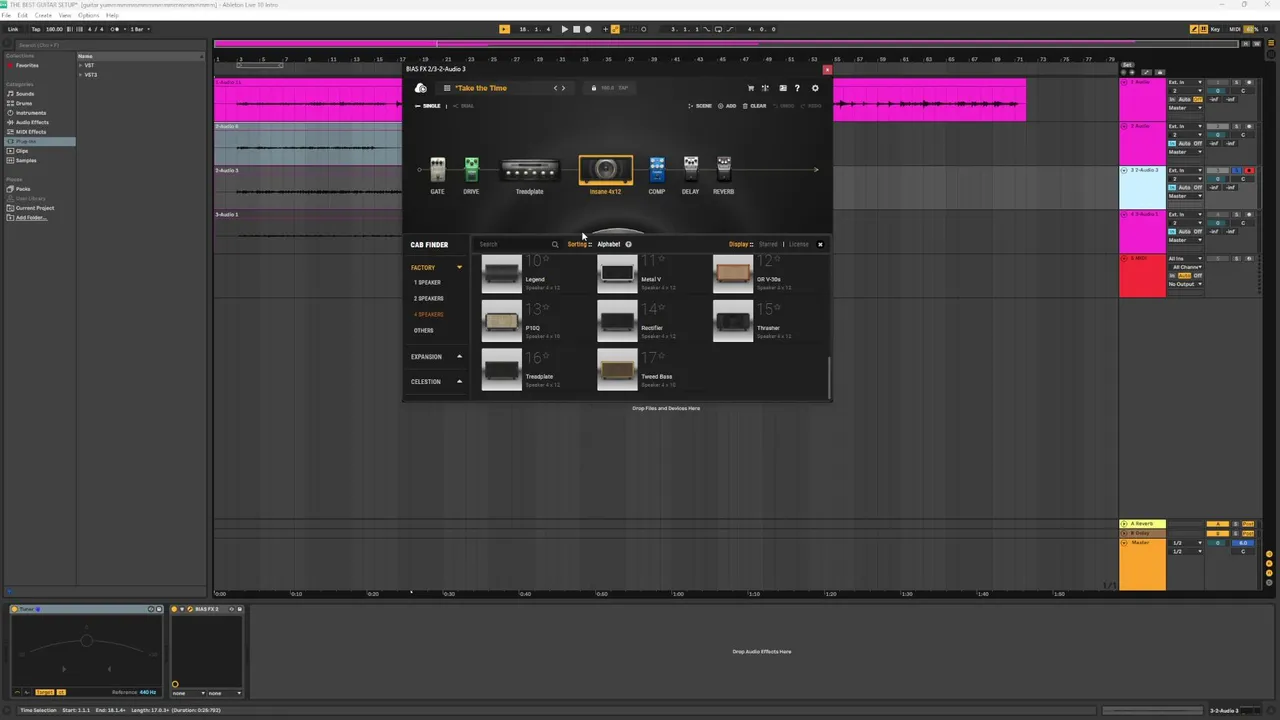Viewport: 1280px width, 720px height.
Task: Open the BIAS FX tuner icon
Action: pyautogui.click(x=765, y=88)
